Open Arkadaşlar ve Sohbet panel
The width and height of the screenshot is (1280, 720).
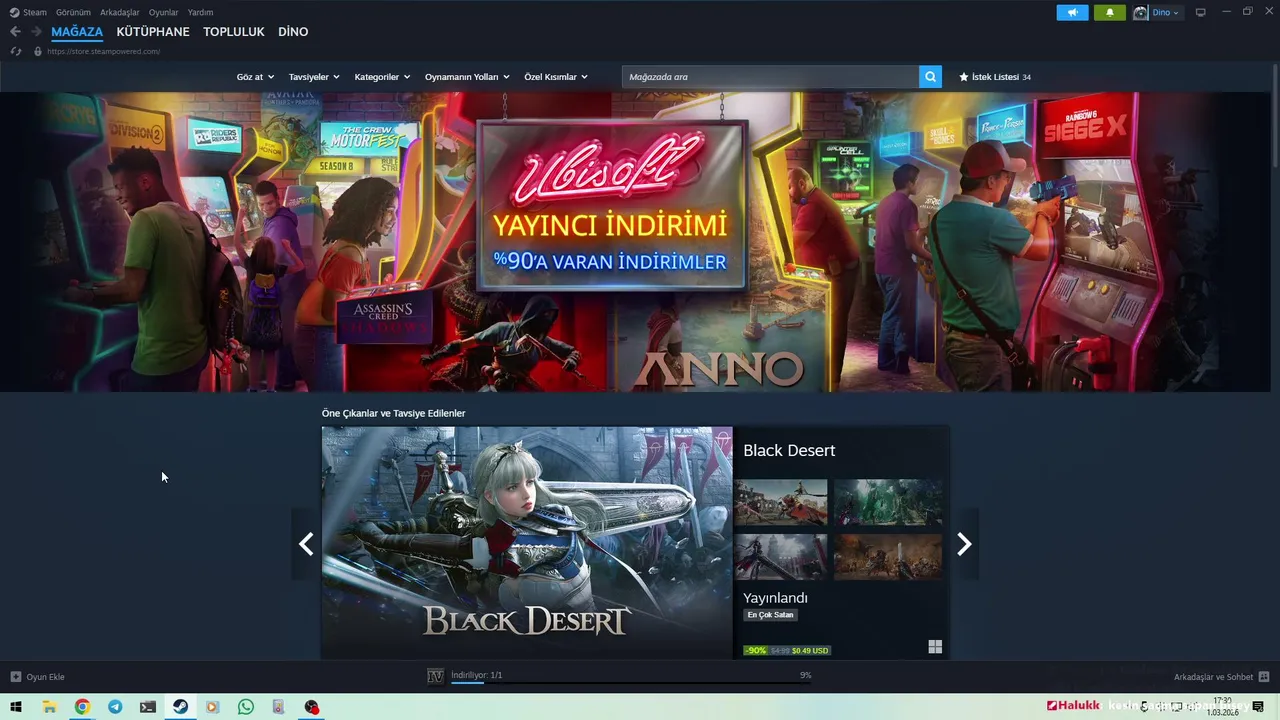coord(1213,677)
